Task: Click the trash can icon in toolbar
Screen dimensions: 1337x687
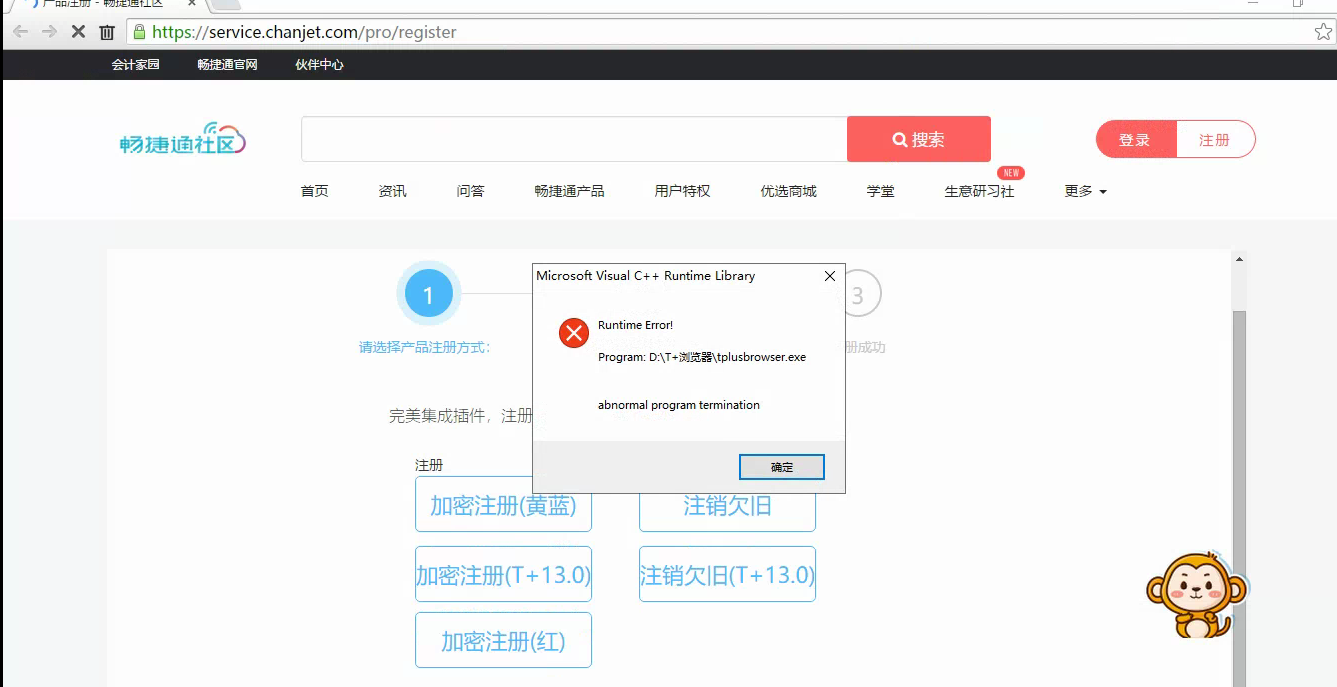Action: (107, 32)
